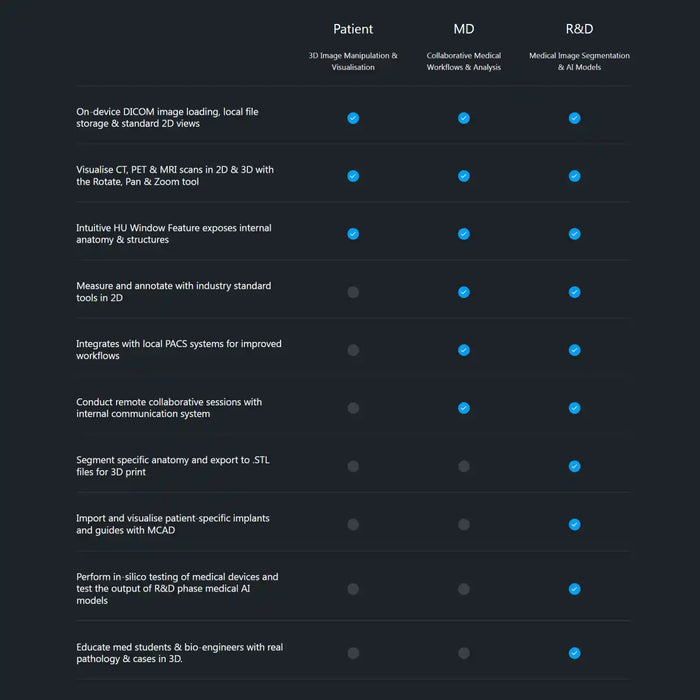The image size is (700, 700).
Task: Click the MD checkmark for Rotate, Pan & Zoom
Action: (464, 176)
